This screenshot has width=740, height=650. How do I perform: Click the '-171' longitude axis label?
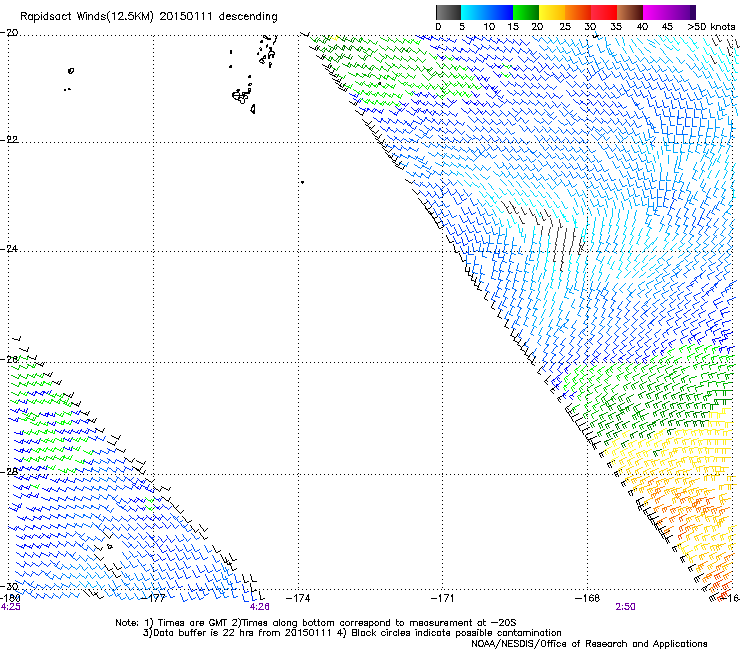coord(443,598)
